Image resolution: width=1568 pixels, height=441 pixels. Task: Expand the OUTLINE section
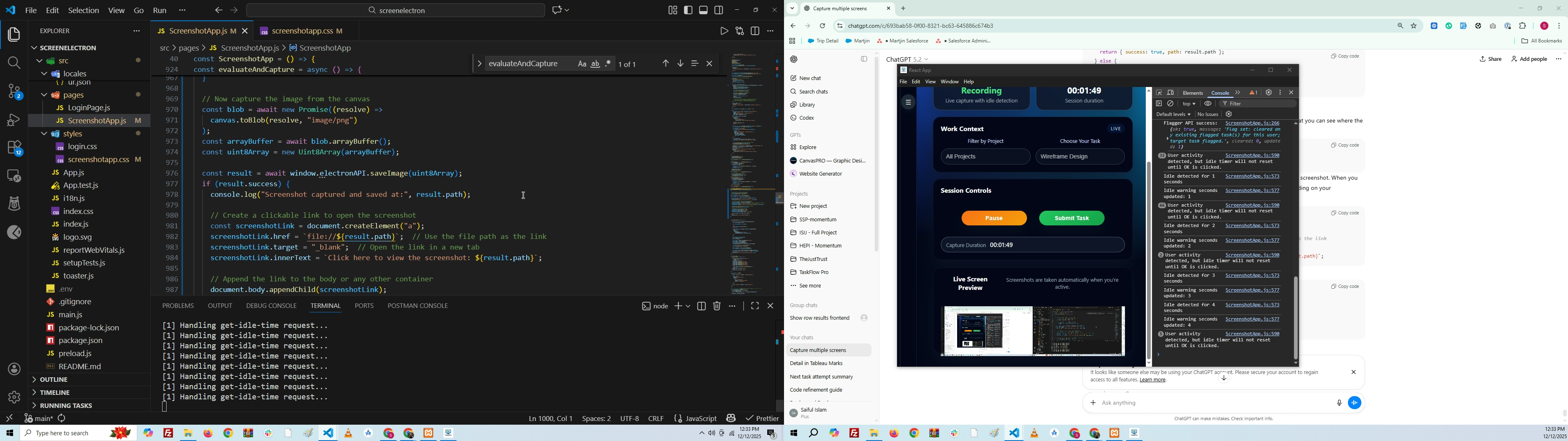[x=53, y=380]
